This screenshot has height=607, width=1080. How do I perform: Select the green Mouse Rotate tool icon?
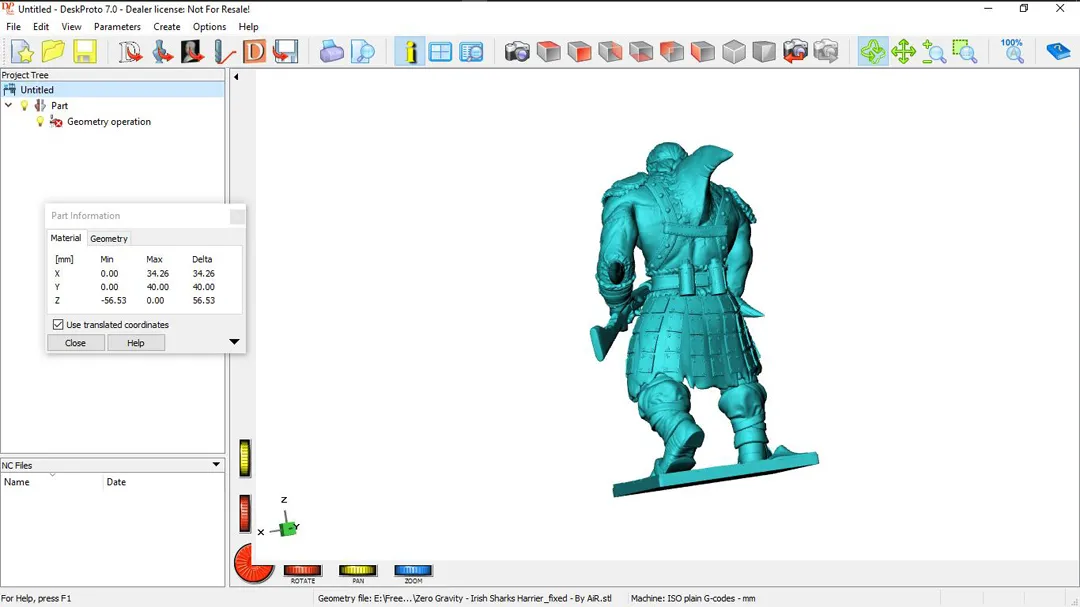pyautogui.click(x=873, y=52)
